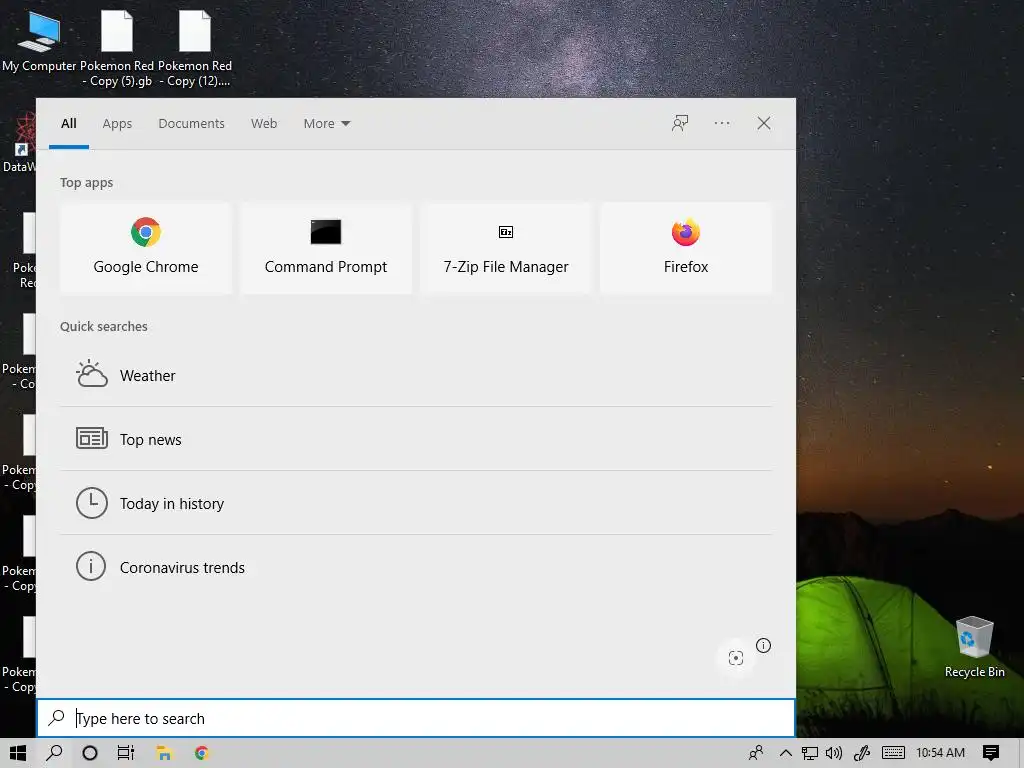
Task: Select Pokemon Red - Copy (12) file
Action: (195, 48)
